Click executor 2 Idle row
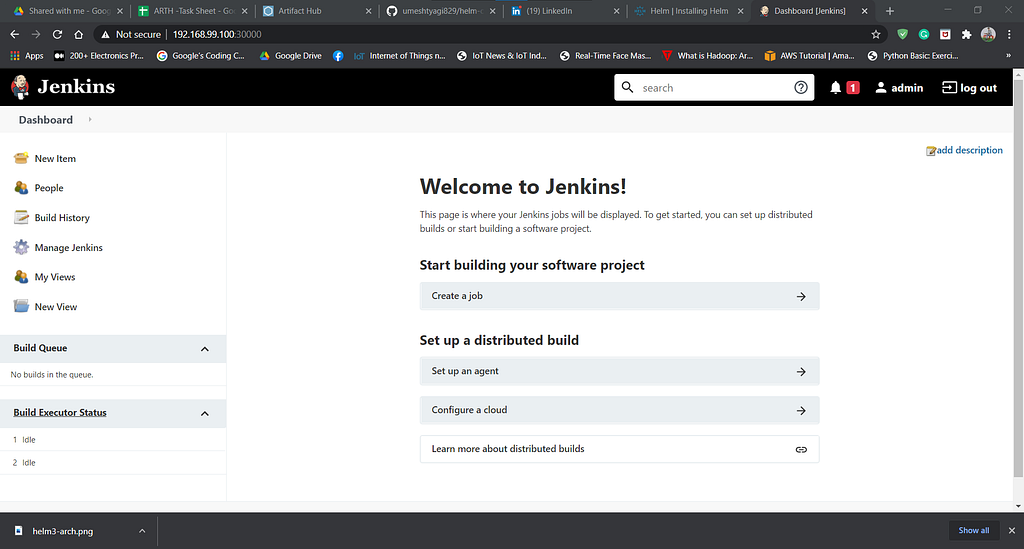1024x549 pixels. click(x=113, y=463)
